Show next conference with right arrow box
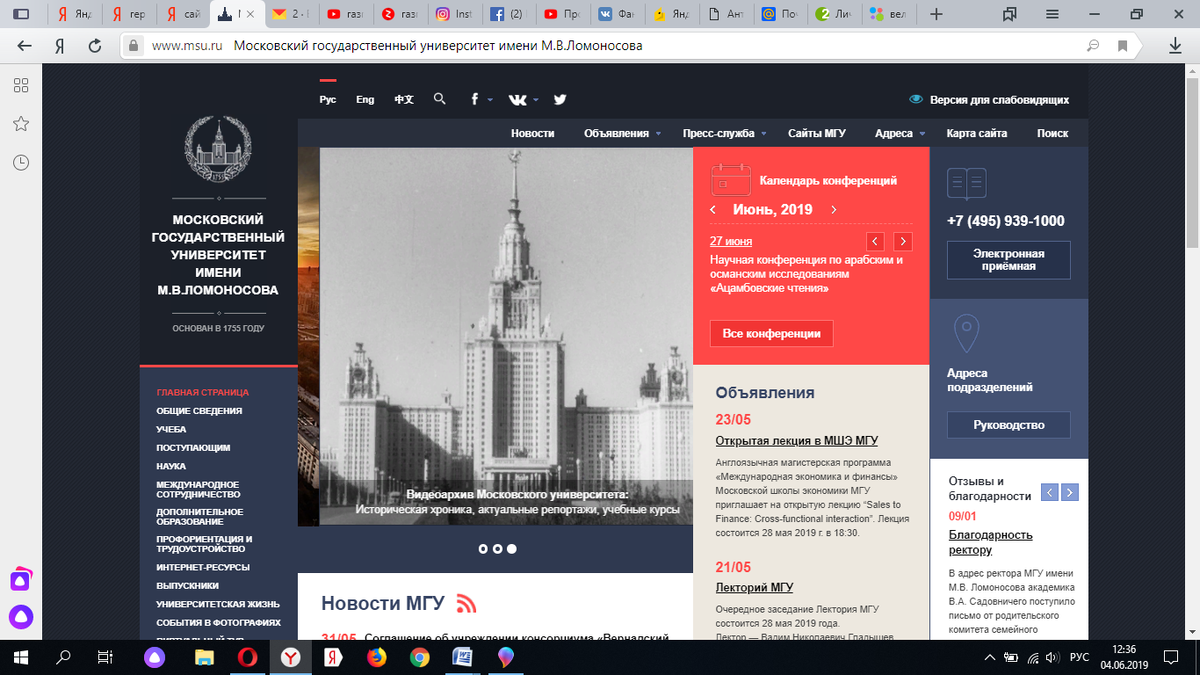 pyautogui.click(x=903, y=241)
